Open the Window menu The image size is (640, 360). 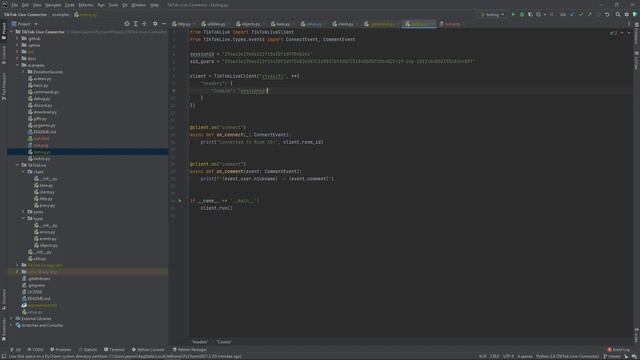tap(139, 5)
